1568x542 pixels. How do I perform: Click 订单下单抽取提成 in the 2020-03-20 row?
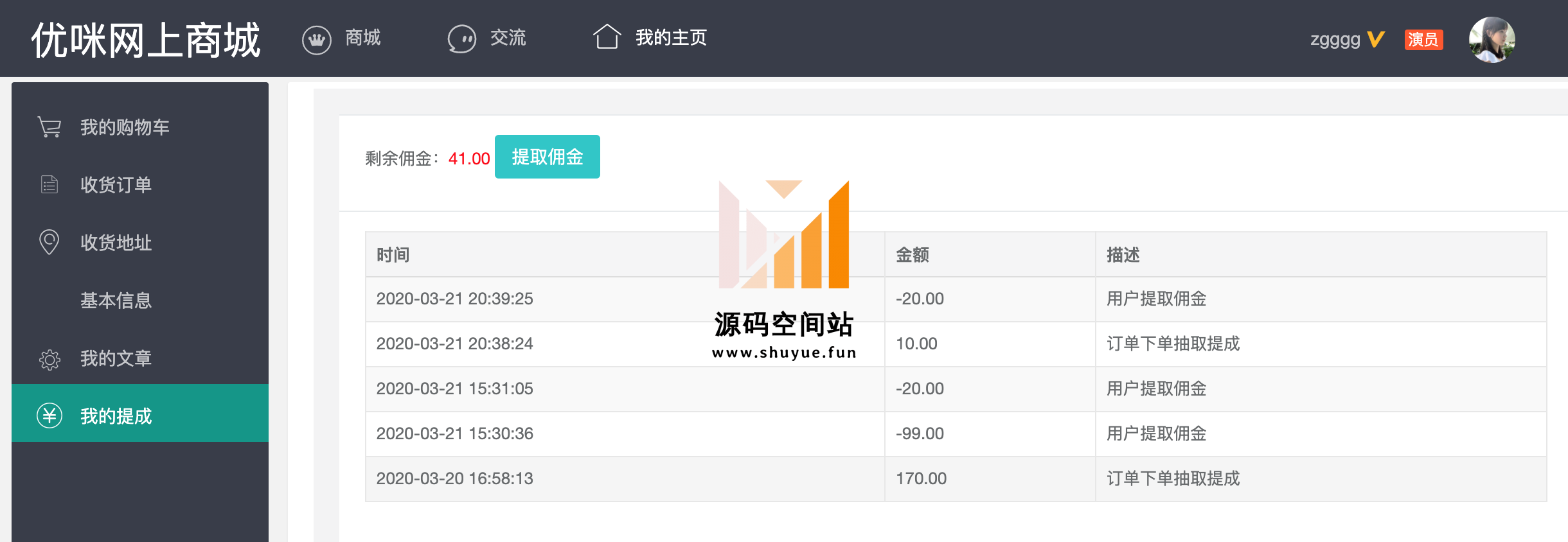(x=1173, y=478)
